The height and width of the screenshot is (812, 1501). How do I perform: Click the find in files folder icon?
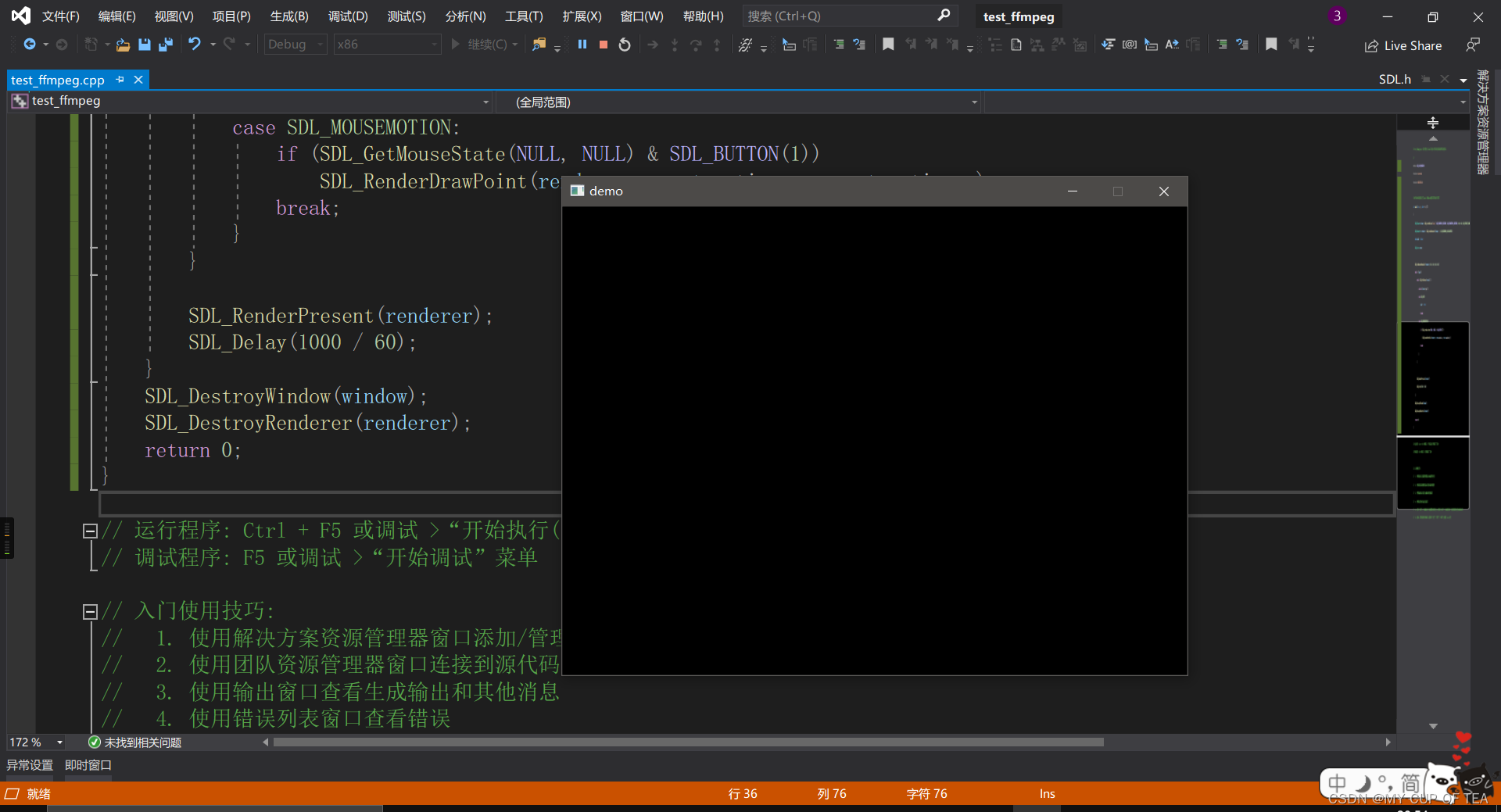[539, 45]
